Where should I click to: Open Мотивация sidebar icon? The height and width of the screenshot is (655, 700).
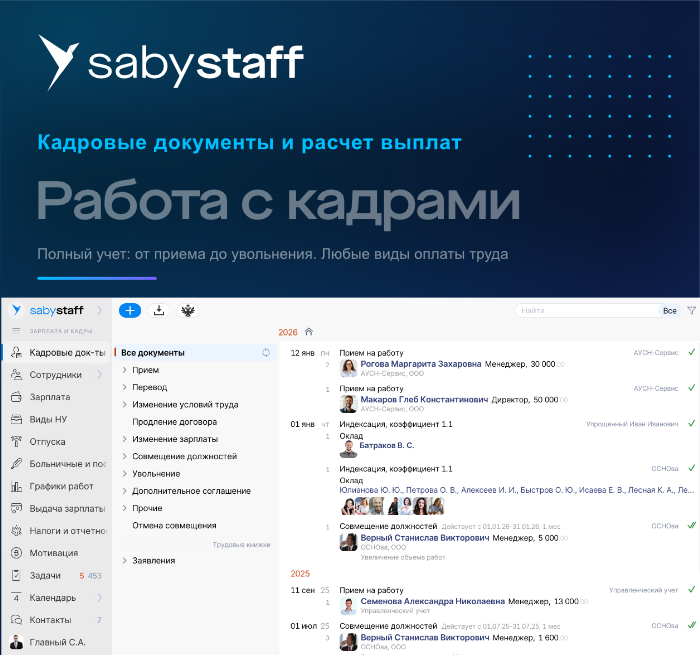(x=17, y=553)
